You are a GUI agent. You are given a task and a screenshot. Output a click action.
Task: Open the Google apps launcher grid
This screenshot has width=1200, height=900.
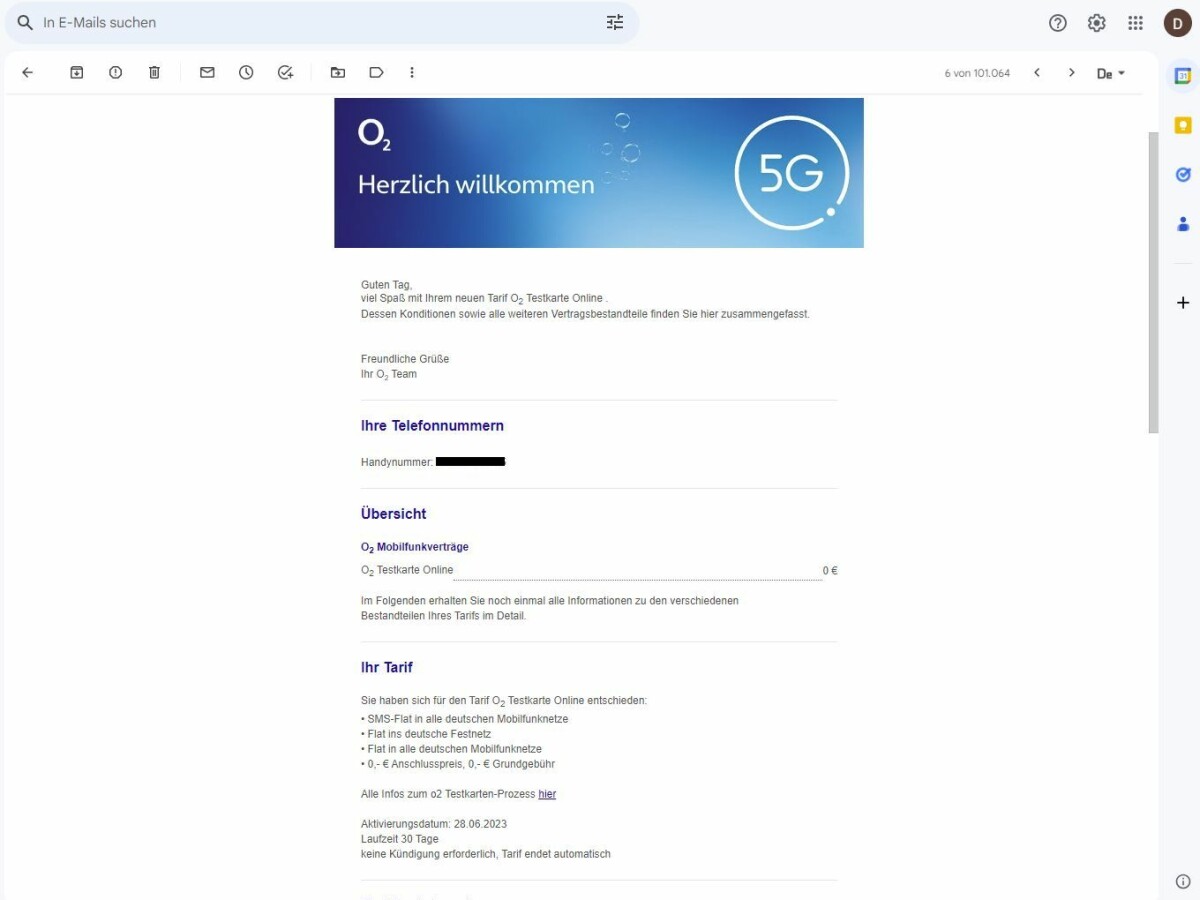[x=1135, y=22]
